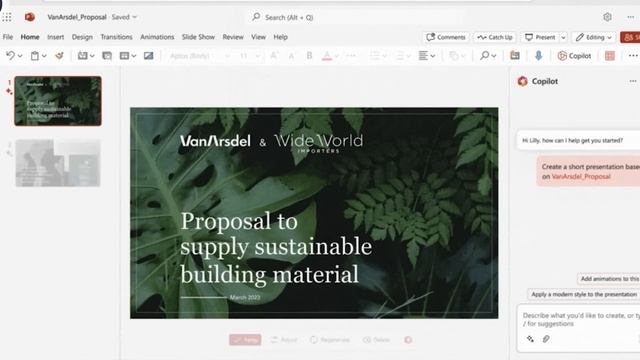Expand the Undo dropdown arrow

(x=20, y=56)
